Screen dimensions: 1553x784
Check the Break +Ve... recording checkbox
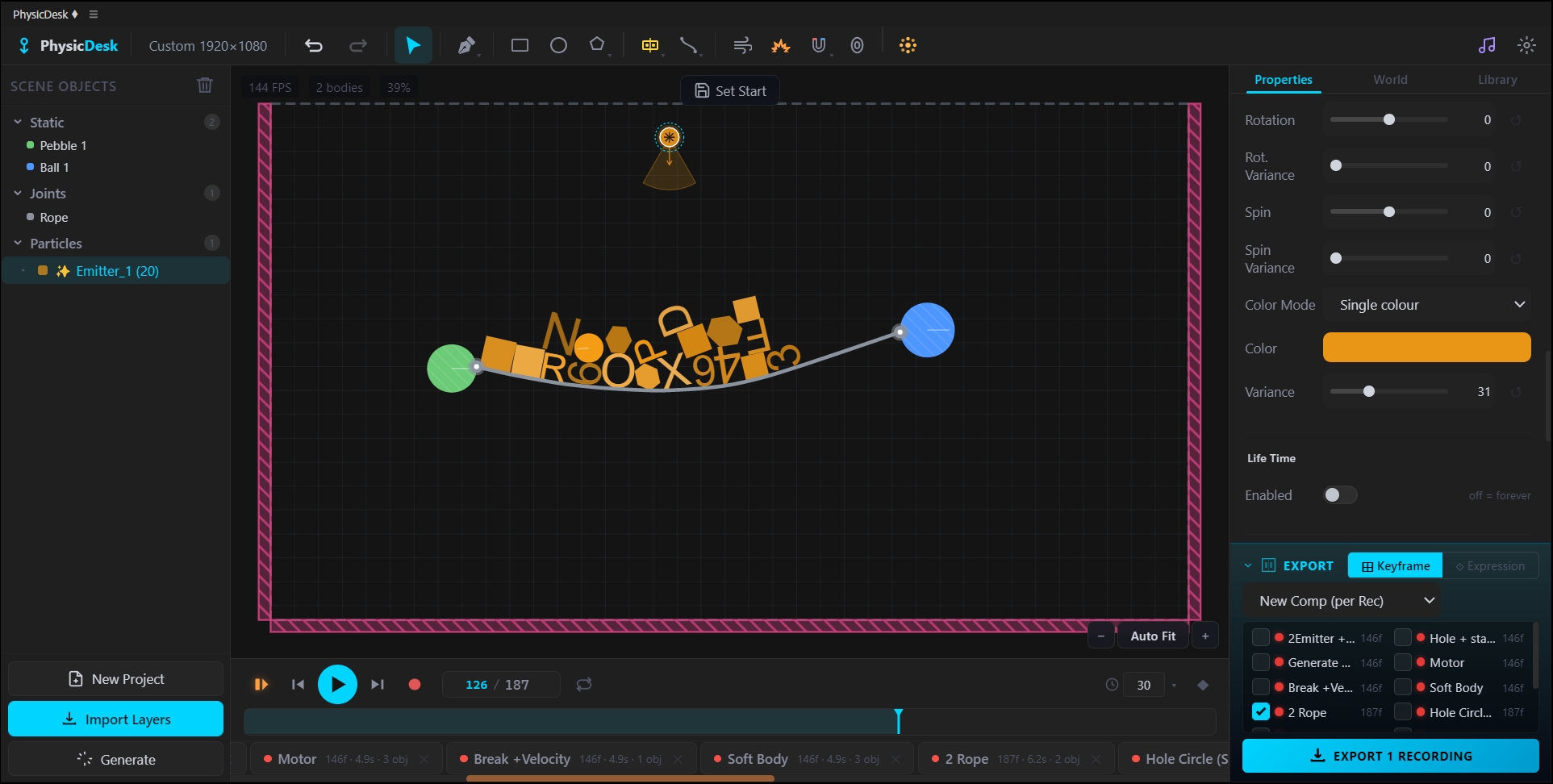tap(1261, 688)
